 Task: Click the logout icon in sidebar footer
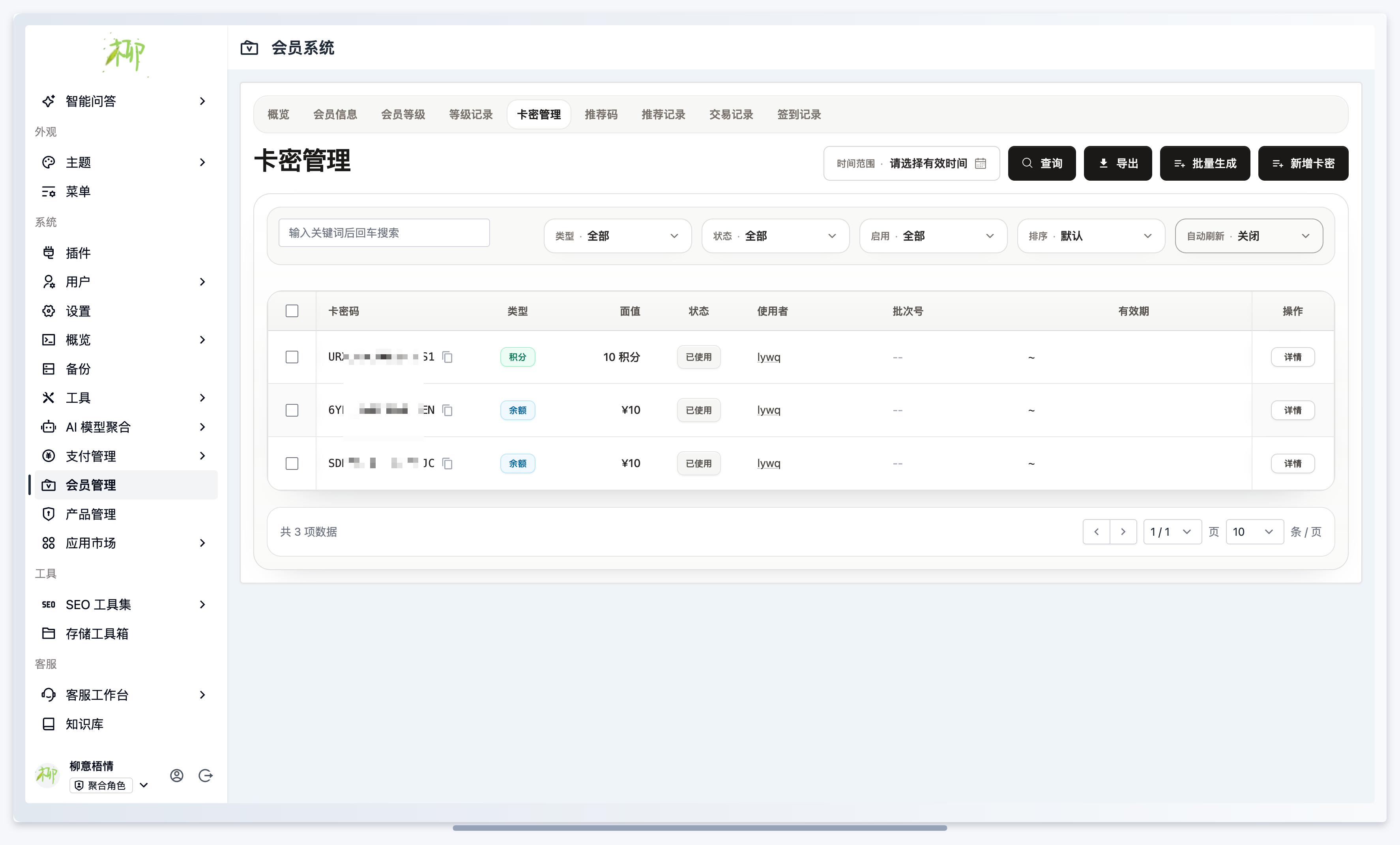(206, 775)
